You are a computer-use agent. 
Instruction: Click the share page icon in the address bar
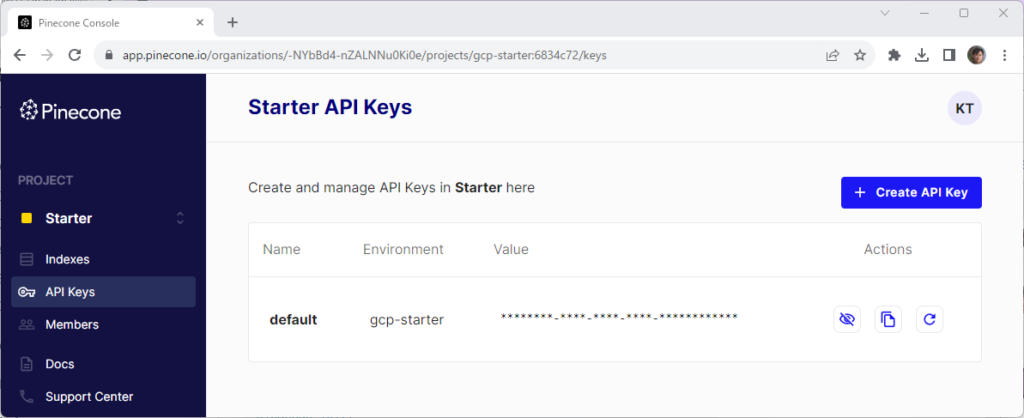(x=832, y=56)
